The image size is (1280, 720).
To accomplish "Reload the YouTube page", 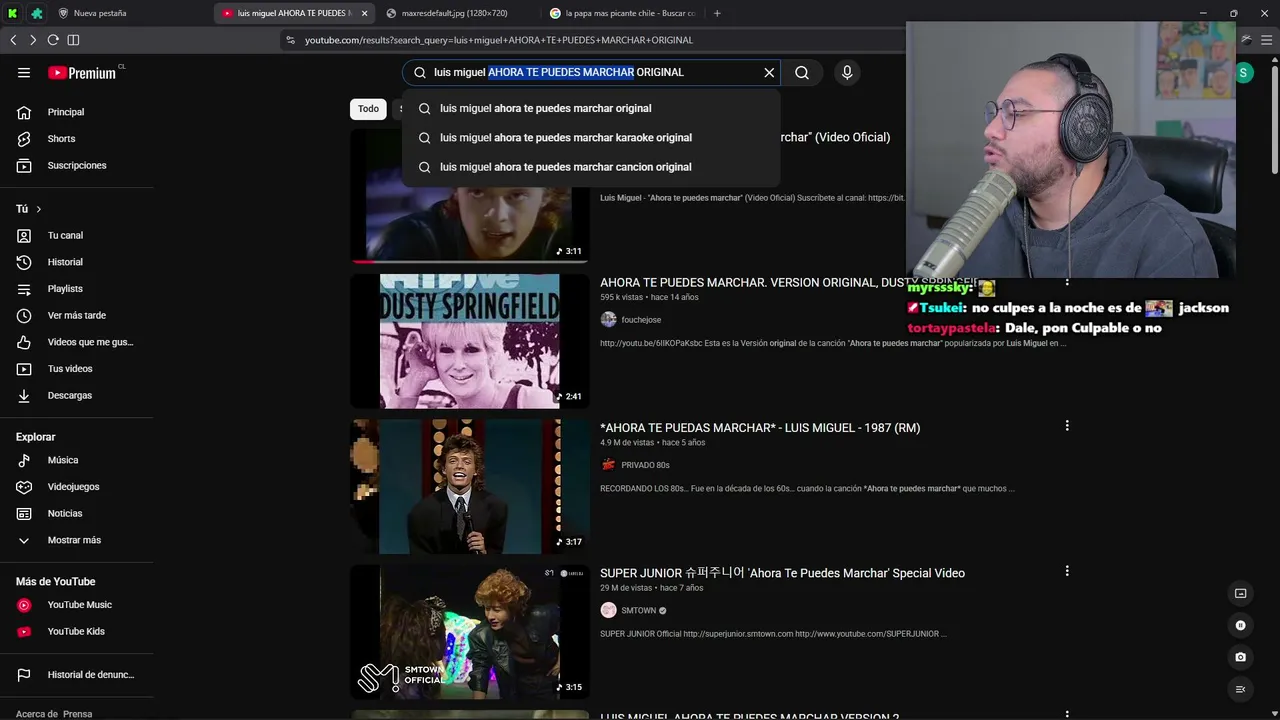I will [x=53, y=40].
